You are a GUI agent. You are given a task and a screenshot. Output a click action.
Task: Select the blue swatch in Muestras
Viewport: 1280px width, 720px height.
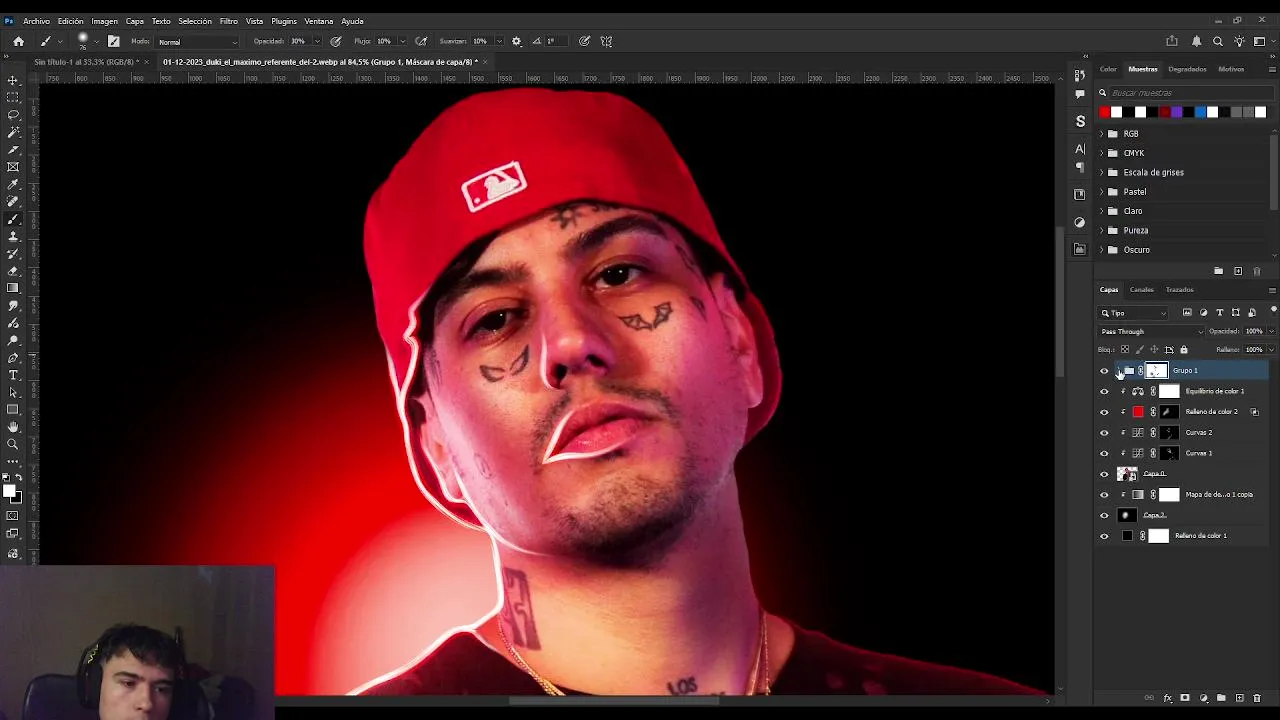coord(1200,112)
